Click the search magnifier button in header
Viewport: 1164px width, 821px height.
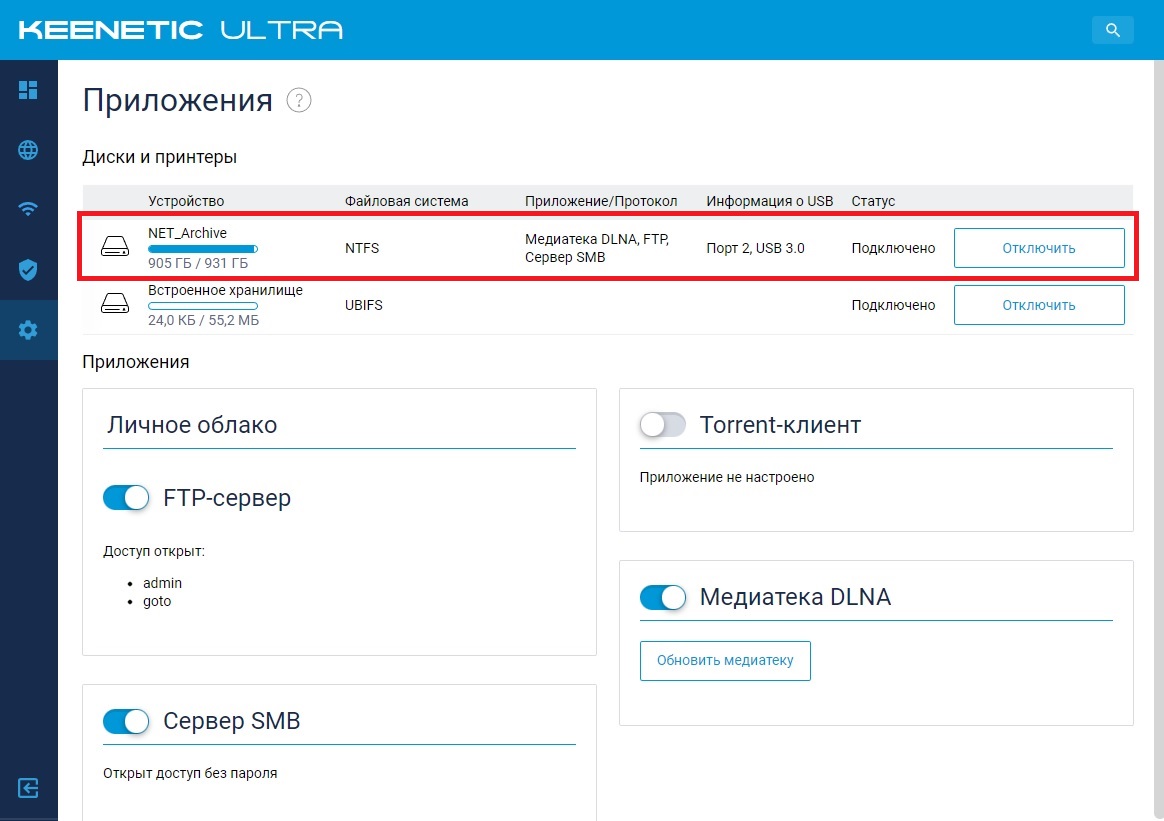[x=1112, y=30]
